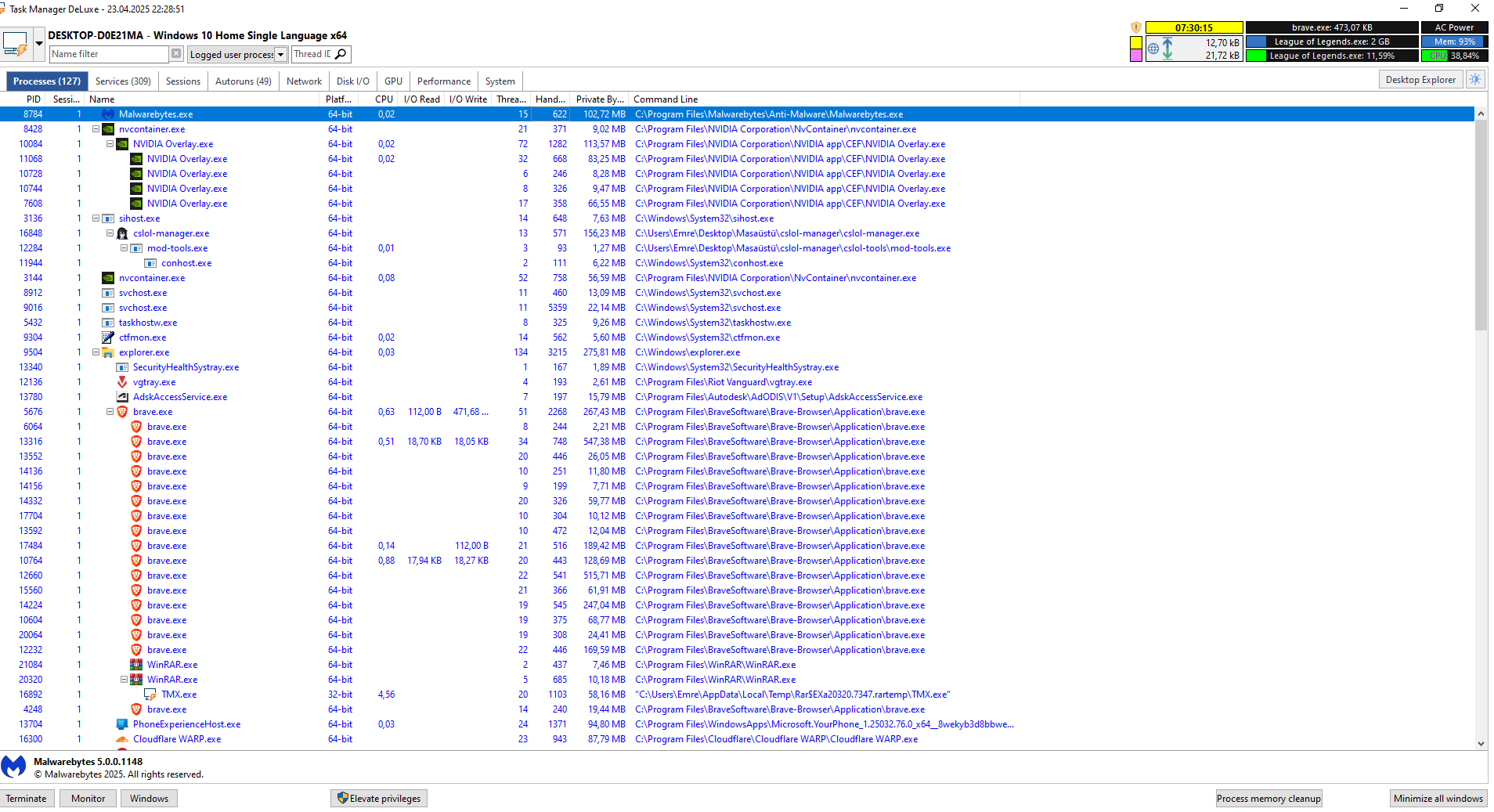View the GPU tab
1494x812 pixels.
pos(393,81)
